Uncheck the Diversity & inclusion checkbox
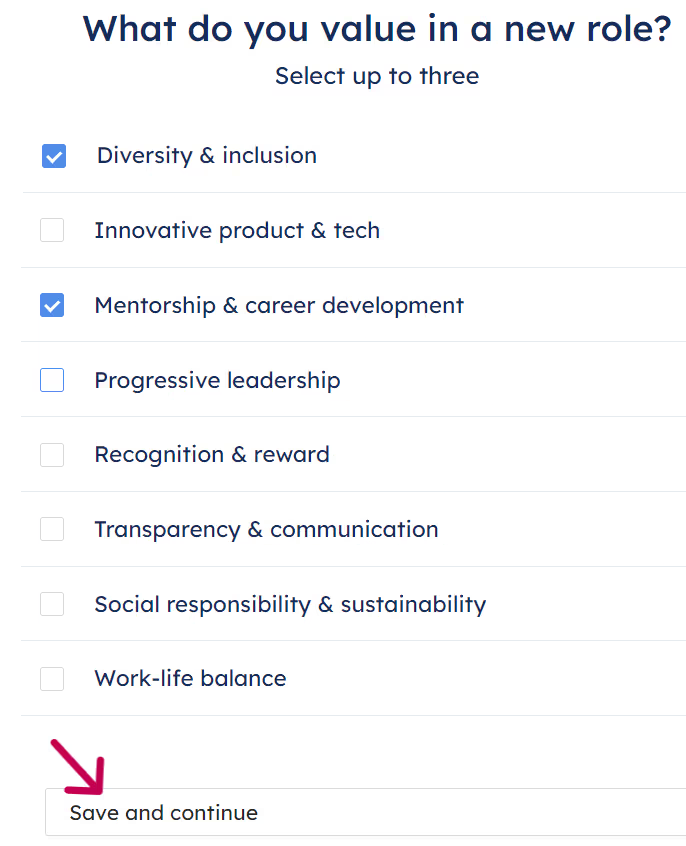The width and height of the screenshot is (686, 846). coord(53,156)
